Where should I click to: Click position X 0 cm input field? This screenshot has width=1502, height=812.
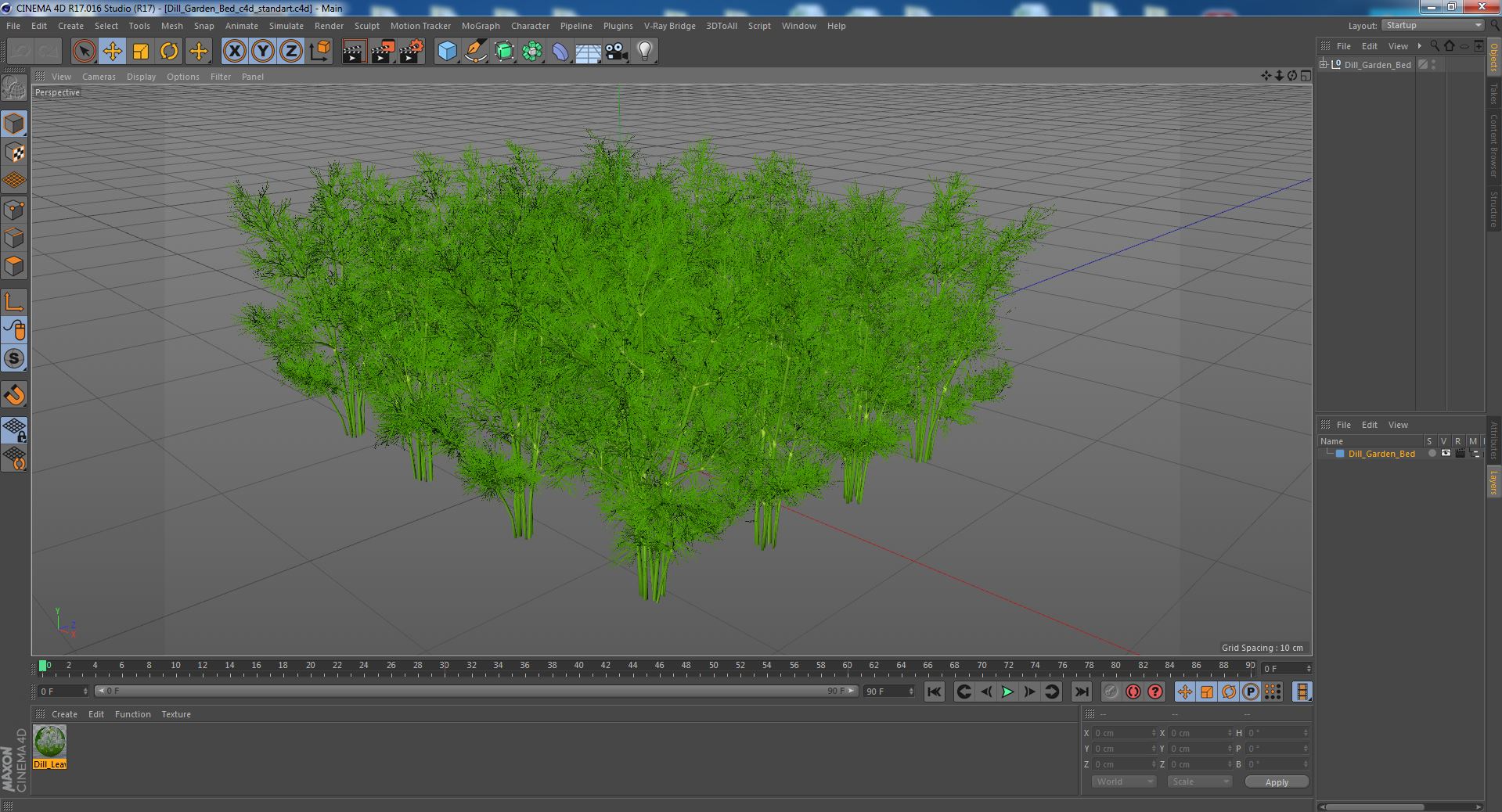tap(1124, 733)
